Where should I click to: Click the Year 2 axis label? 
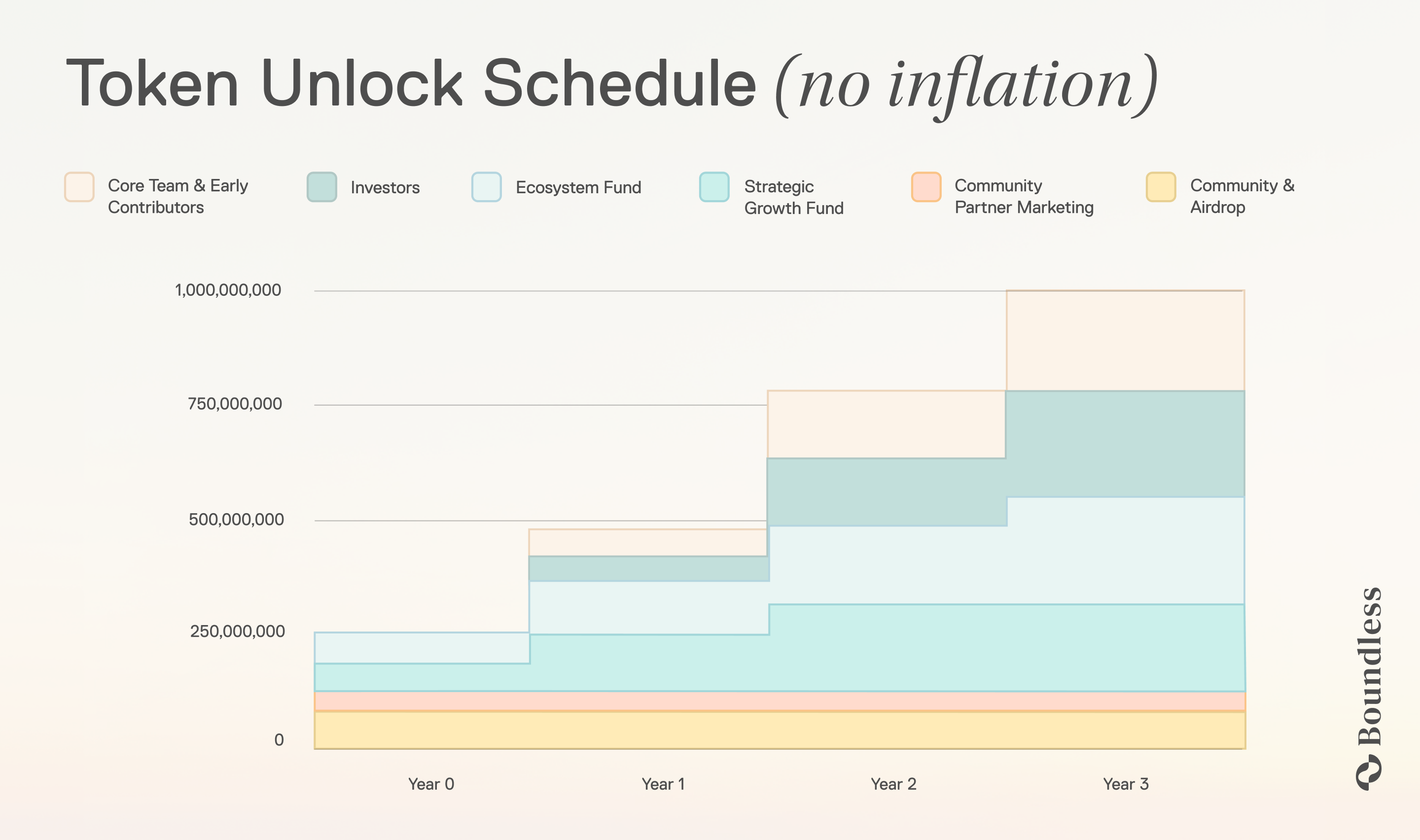(893, 784)
